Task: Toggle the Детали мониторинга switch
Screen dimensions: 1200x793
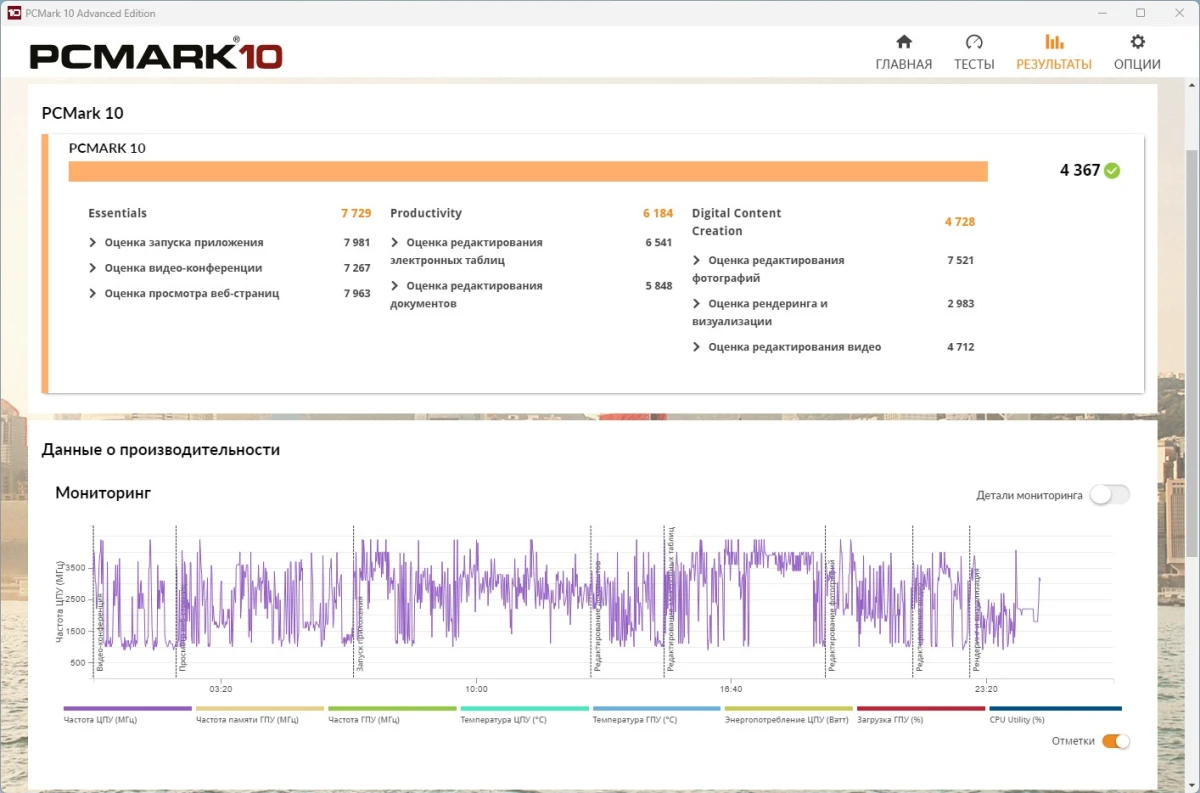Action: 1110,495
